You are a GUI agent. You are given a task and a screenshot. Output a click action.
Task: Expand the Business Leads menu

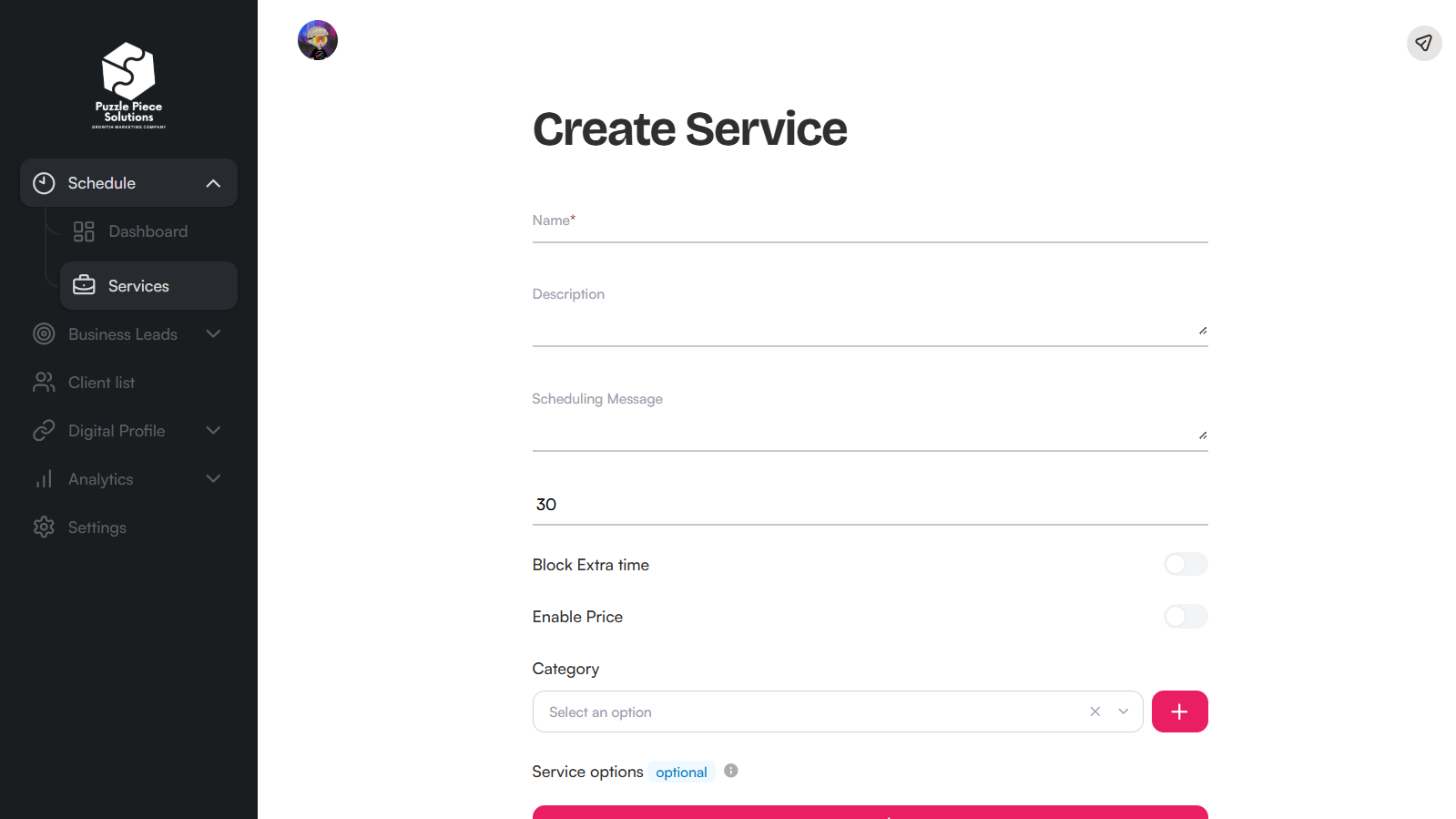click(x=213, y=333)
